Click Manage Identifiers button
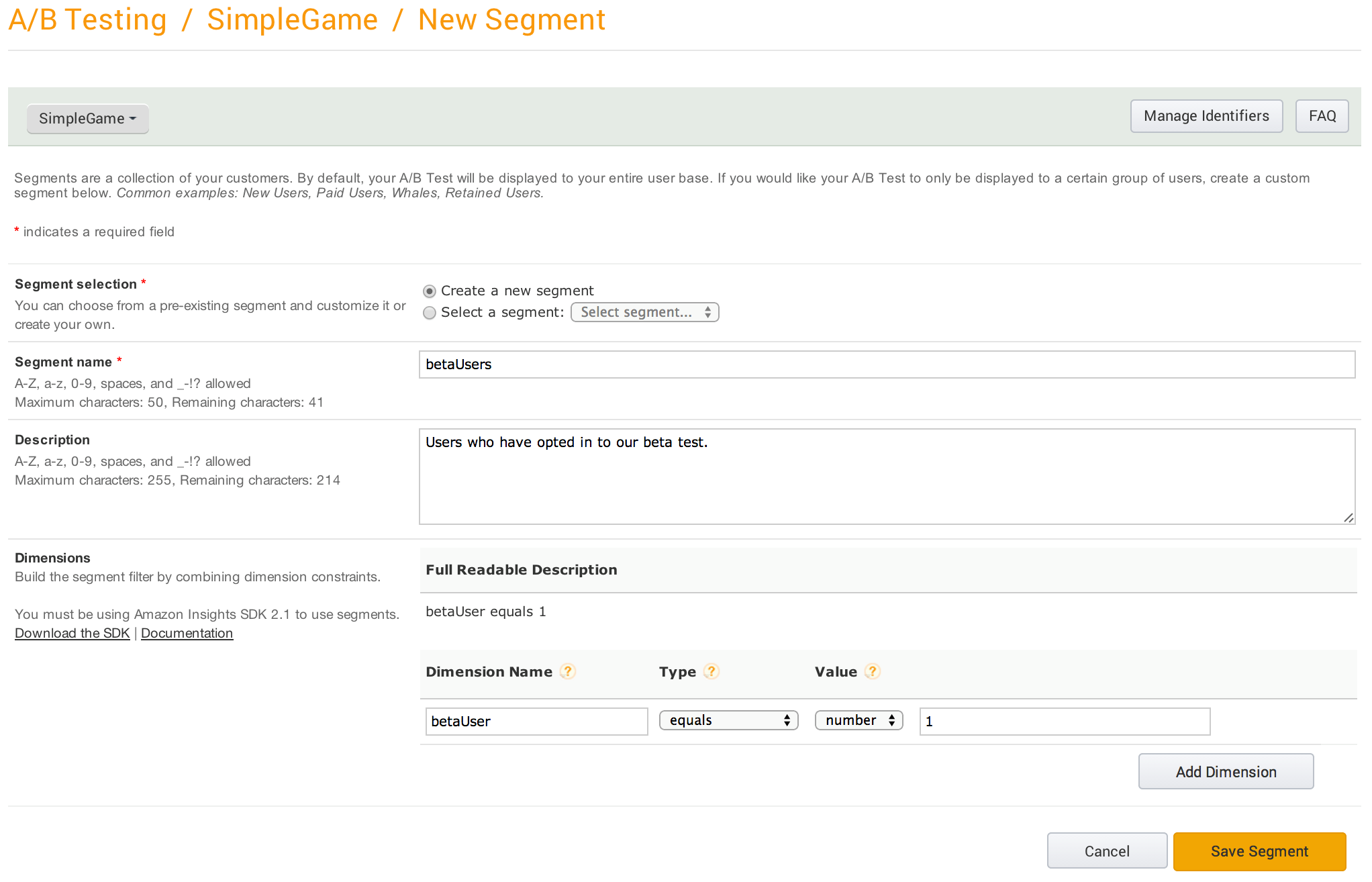The image size is (1372, 882). pos(1206,116)
